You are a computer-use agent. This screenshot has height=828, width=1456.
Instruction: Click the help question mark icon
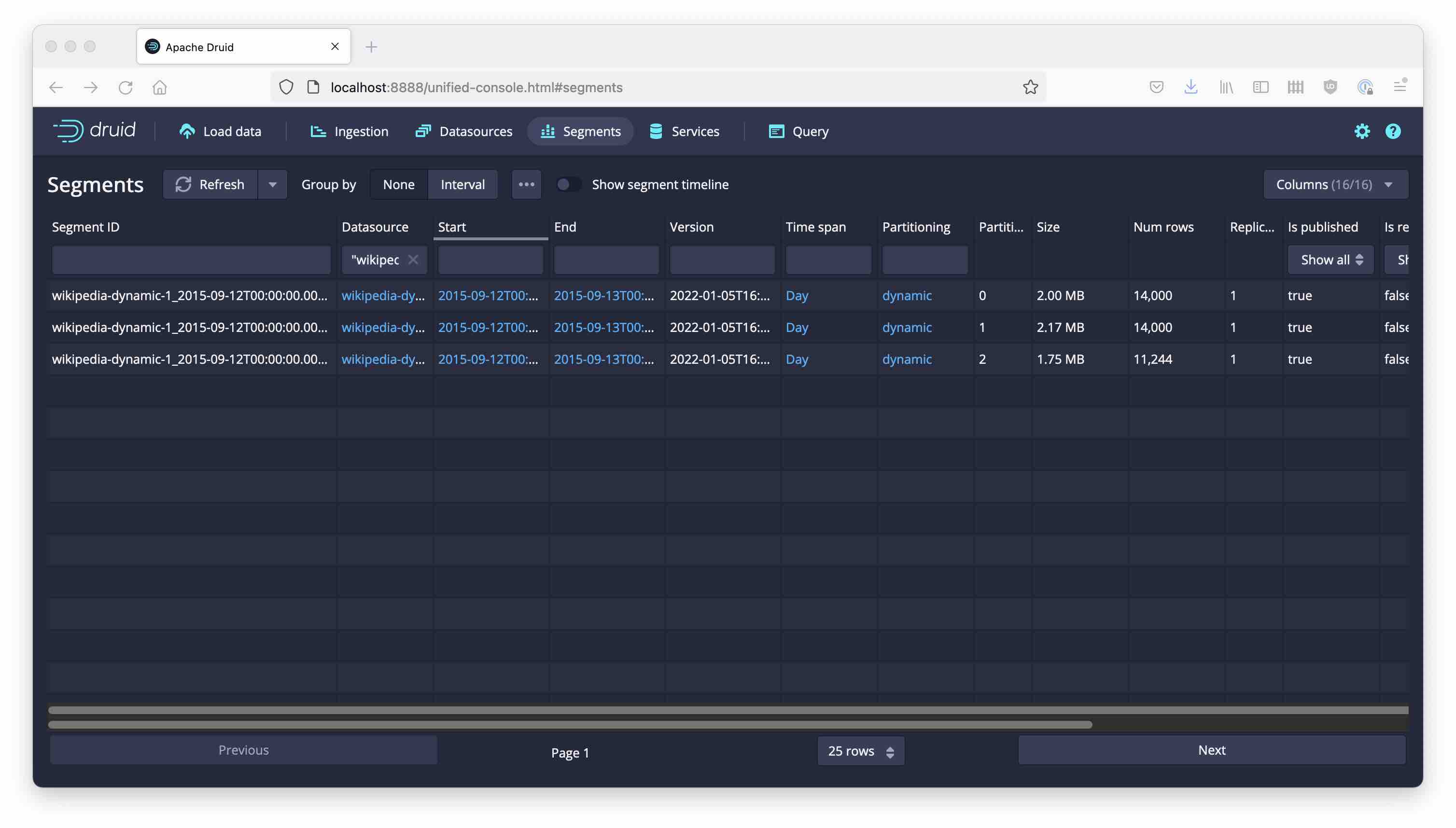click(1392, 131)
